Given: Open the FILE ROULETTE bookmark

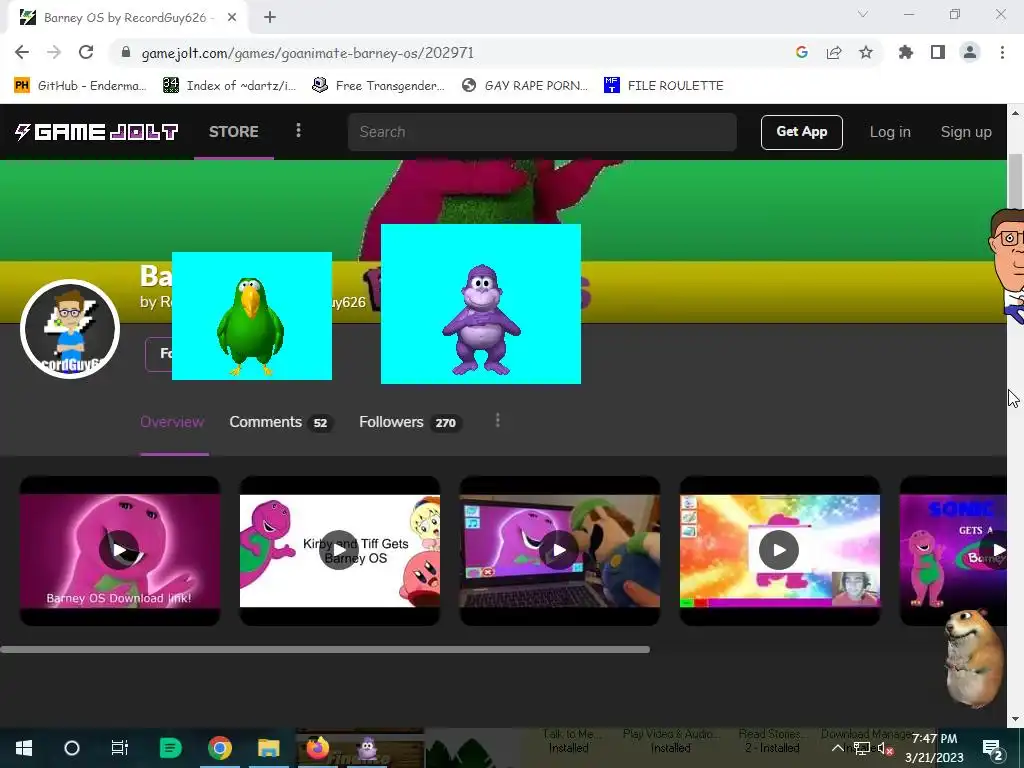Looking at the screenshot, I should [x=664, y=86].
